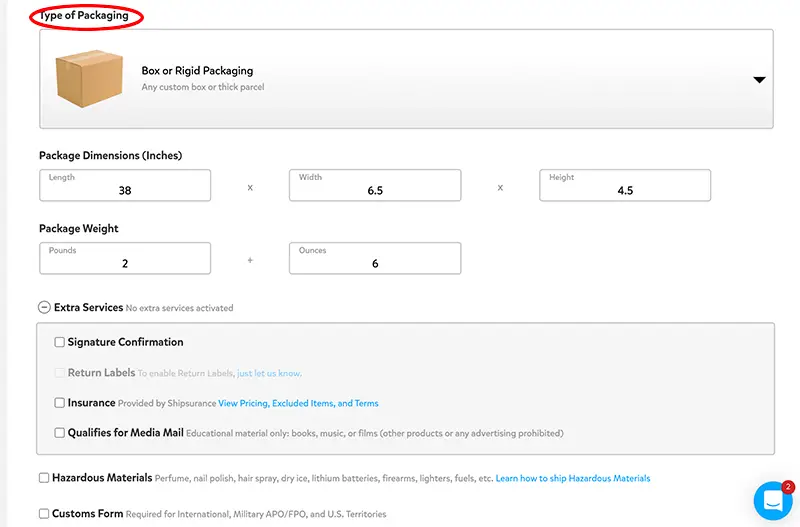This screenshot has width=800, height=527.
Task: Click the cardboard box packaging image
Action: click(89, 78)
